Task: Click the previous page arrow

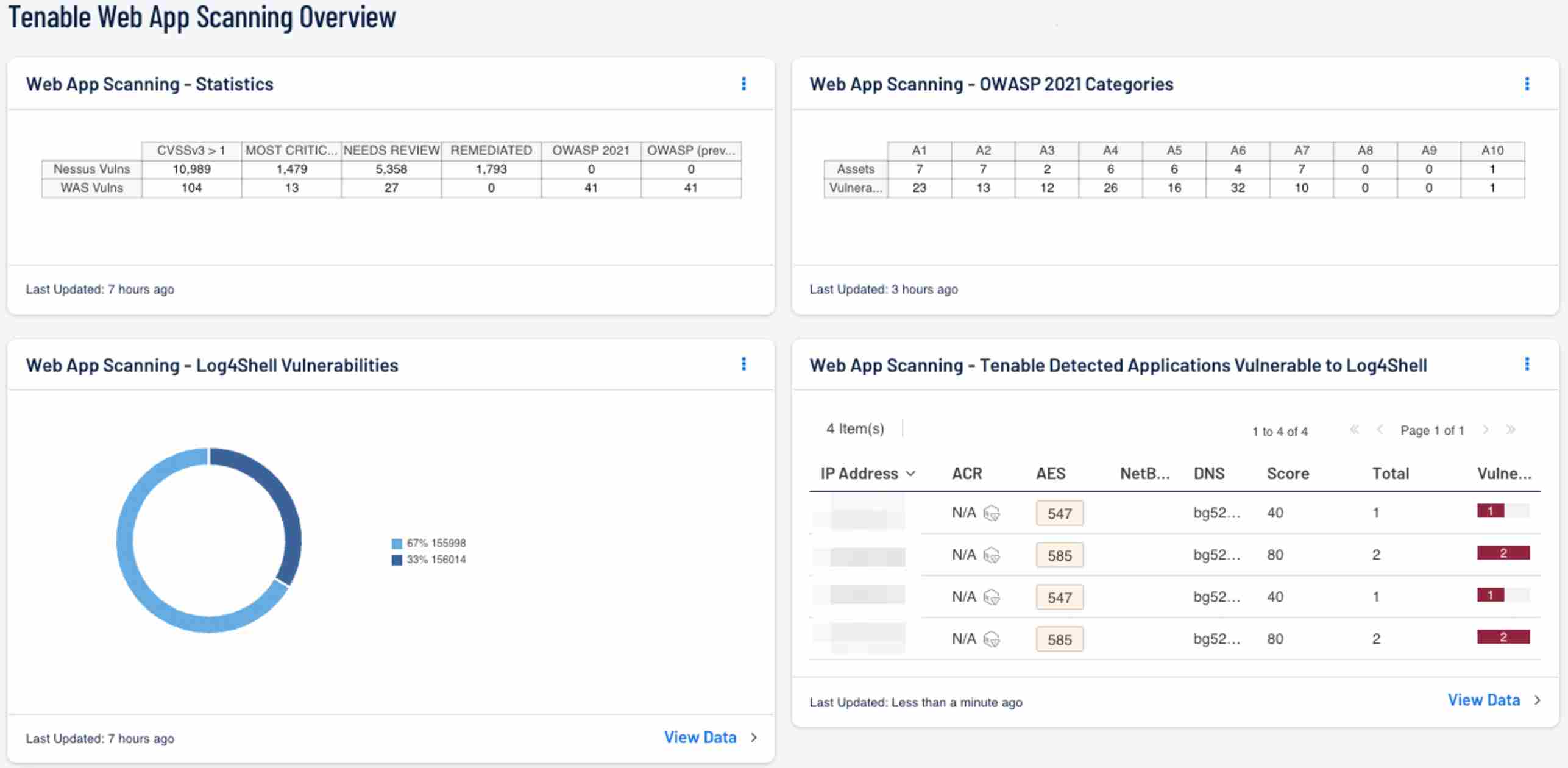Action: (x=1380, y=430)
